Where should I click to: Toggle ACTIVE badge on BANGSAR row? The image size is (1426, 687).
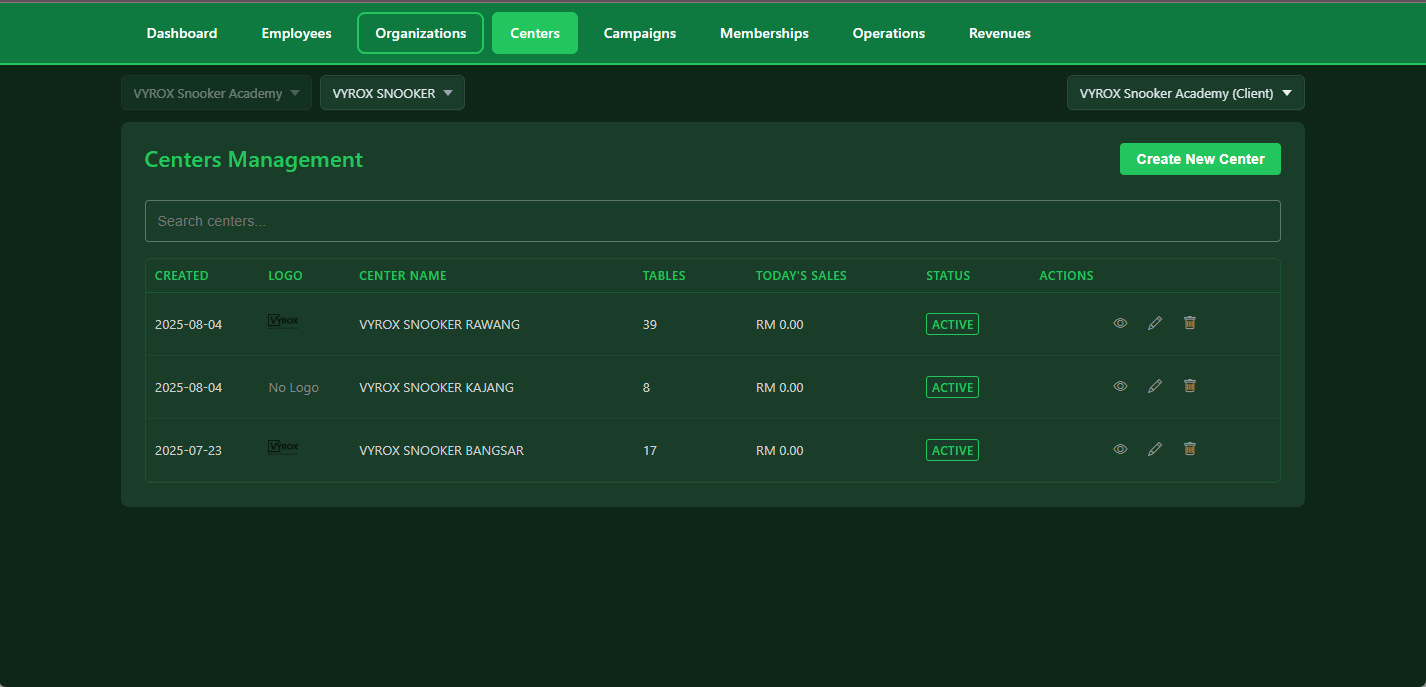pos(952,449)
